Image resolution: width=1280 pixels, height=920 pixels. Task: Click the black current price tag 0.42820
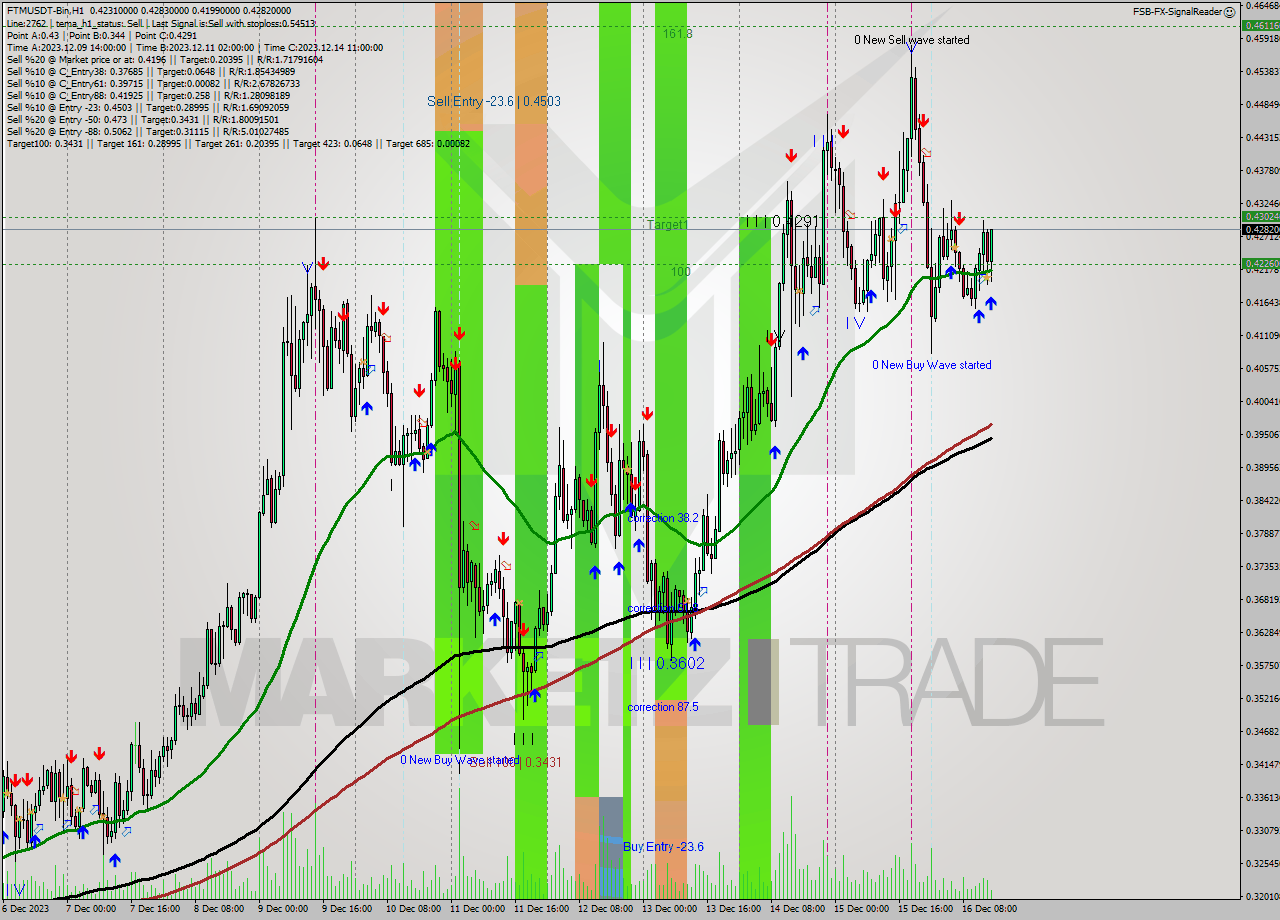click(x=1260, y=229)
